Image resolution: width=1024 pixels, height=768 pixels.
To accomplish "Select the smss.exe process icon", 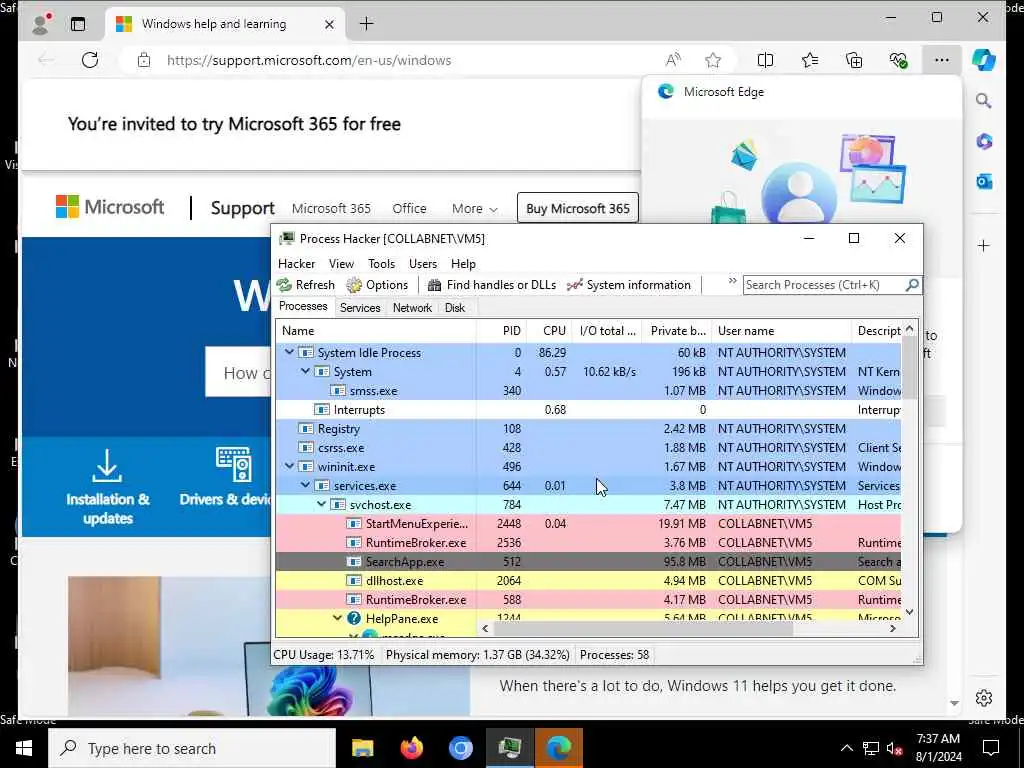I will pos(338,391).
